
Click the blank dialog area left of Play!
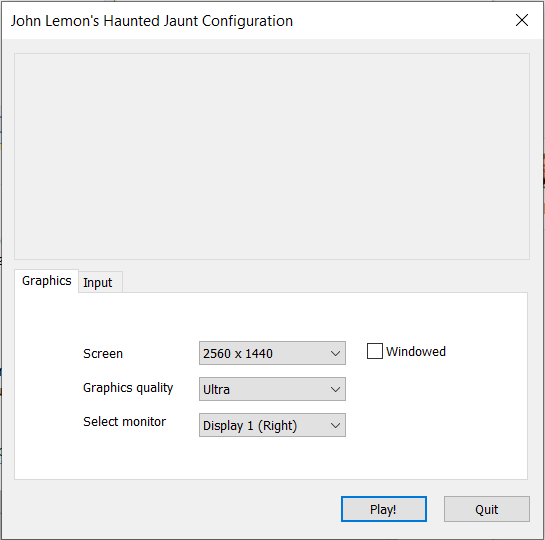click(174, 509)
